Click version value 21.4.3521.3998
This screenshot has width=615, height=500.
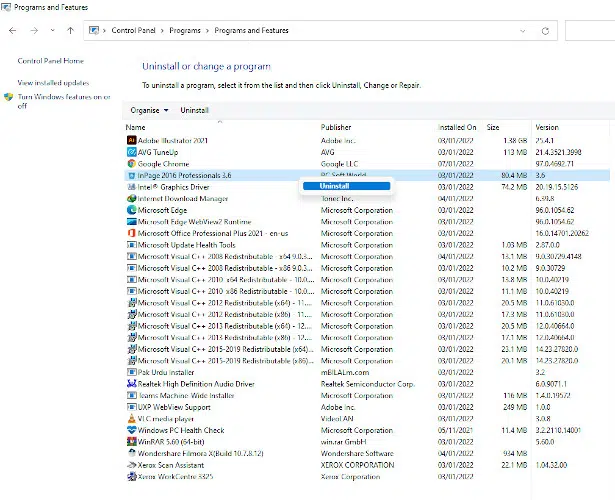point(559,152)
